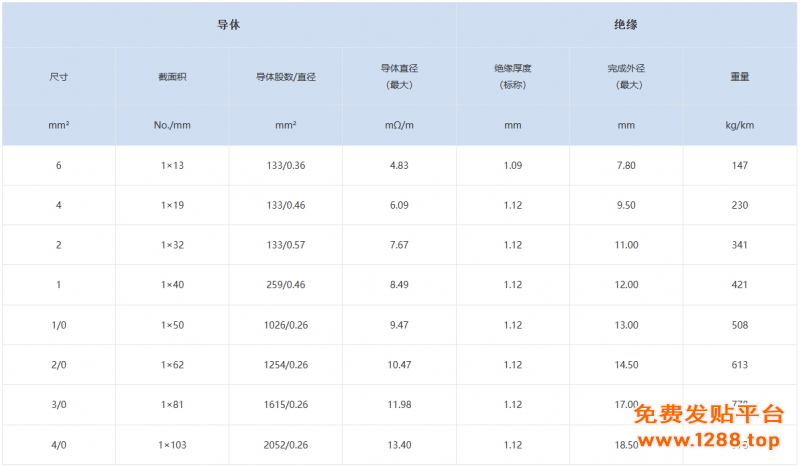The width and height of the screenshot is (800, 467).
Task: Click the '13.40' cell
Action: point(399,445)
